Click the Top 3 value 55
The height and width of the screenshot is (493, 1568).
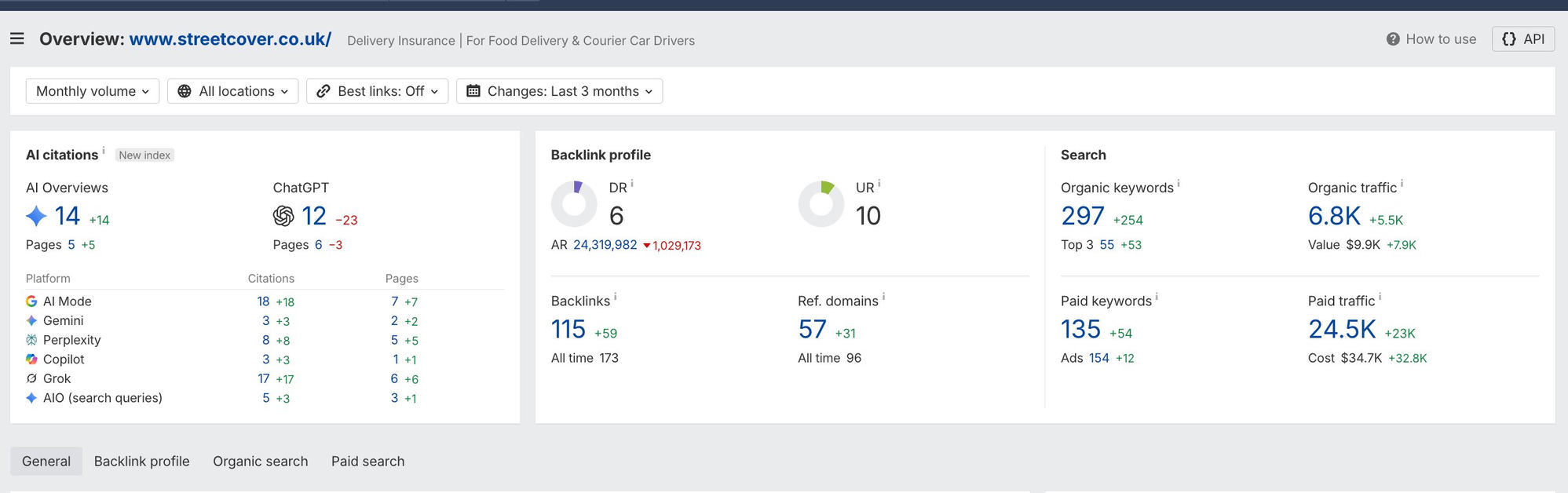pyautogui.click(x=1107, y=245)
